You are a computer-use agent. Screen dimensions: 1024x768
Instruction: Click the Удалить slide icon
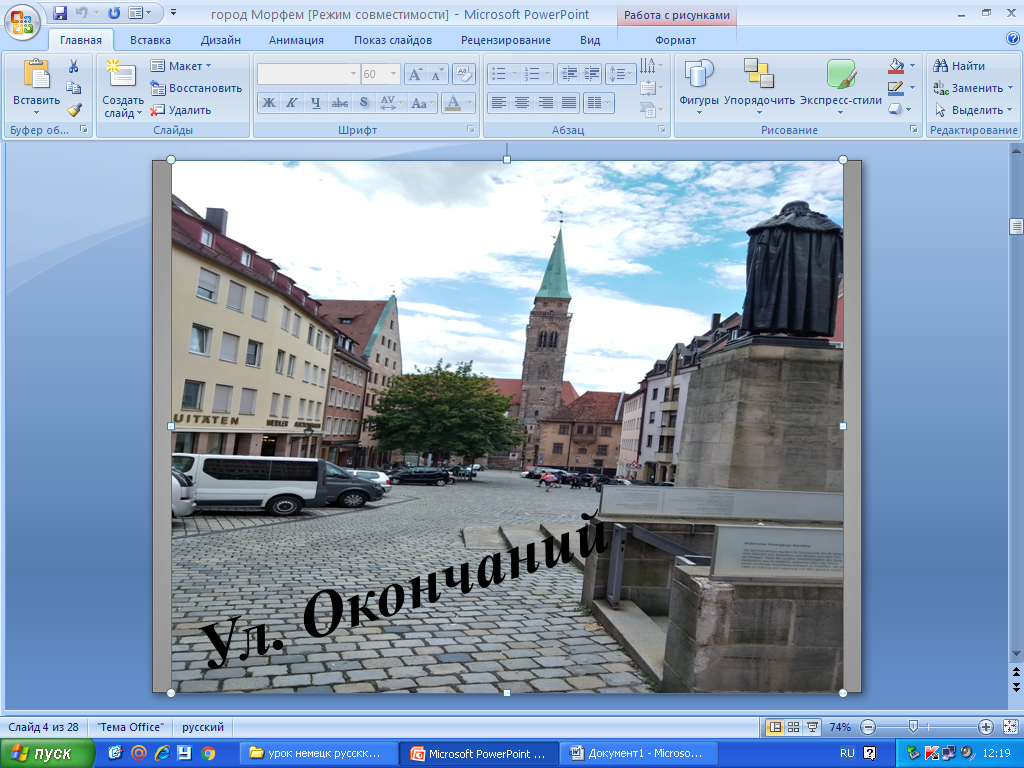coord(181,110)
